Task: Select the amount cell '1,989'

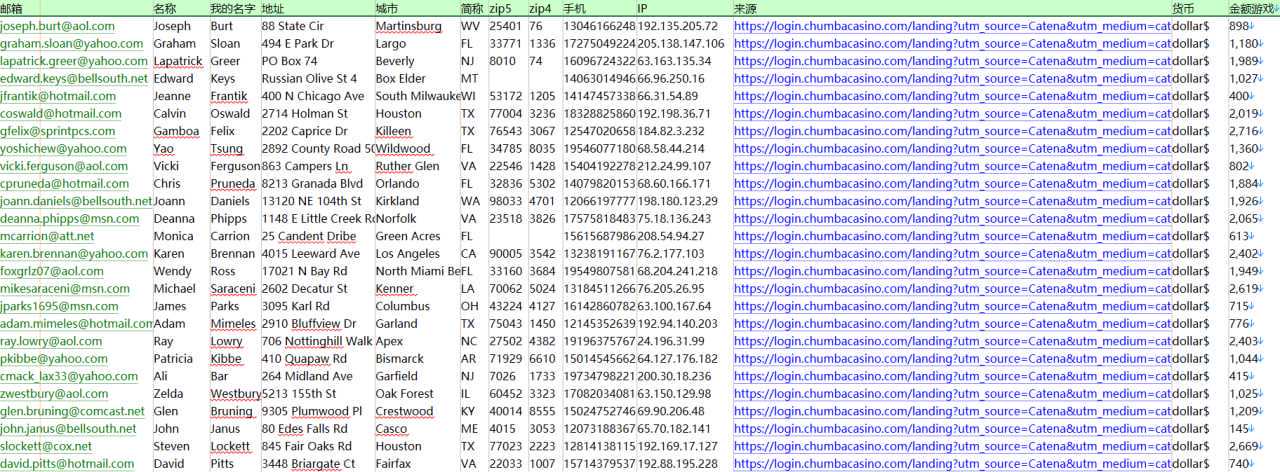Action: click(1243, 61)
